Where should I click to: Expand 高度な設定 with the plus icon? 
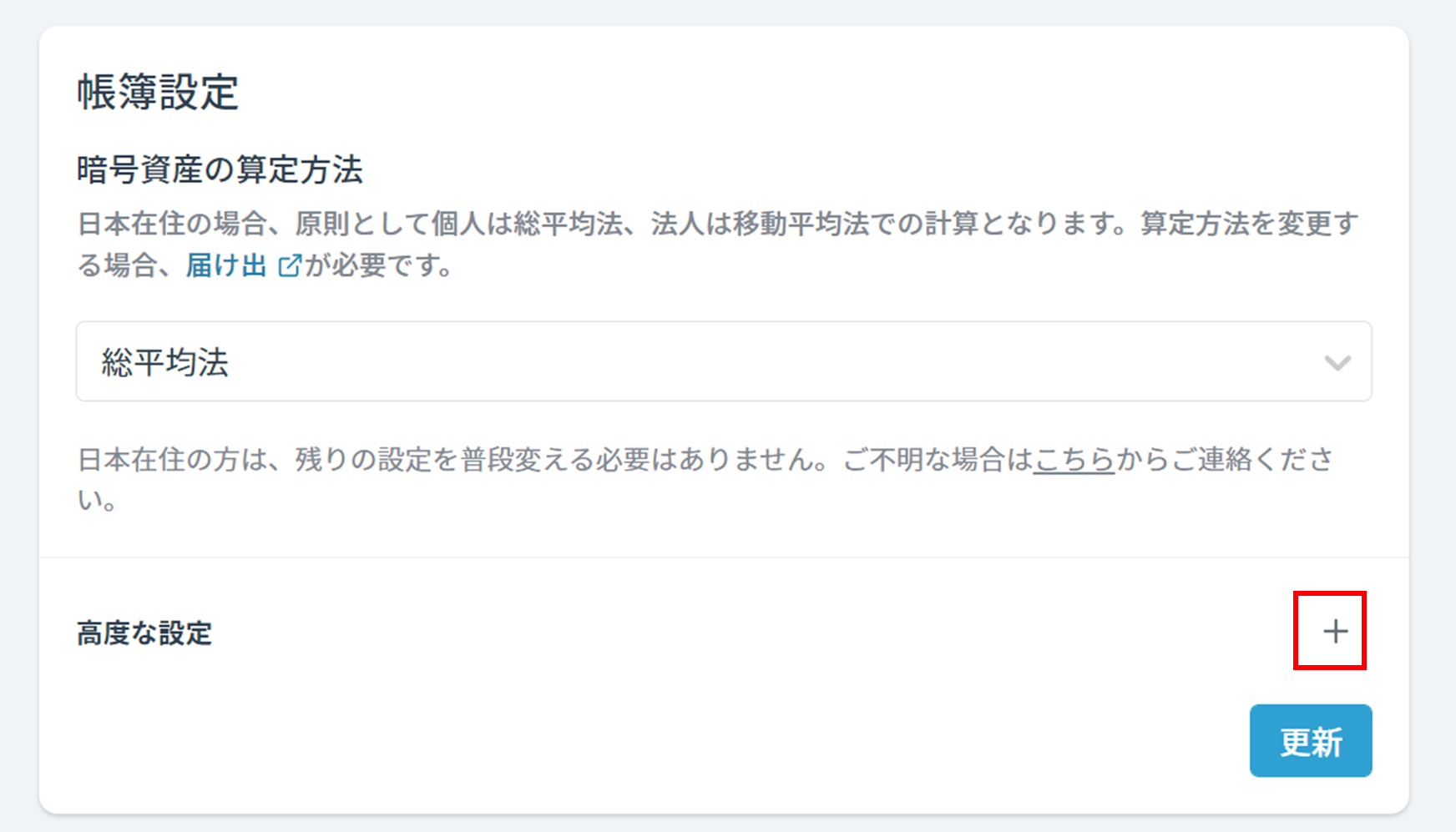pos(1335,631)
